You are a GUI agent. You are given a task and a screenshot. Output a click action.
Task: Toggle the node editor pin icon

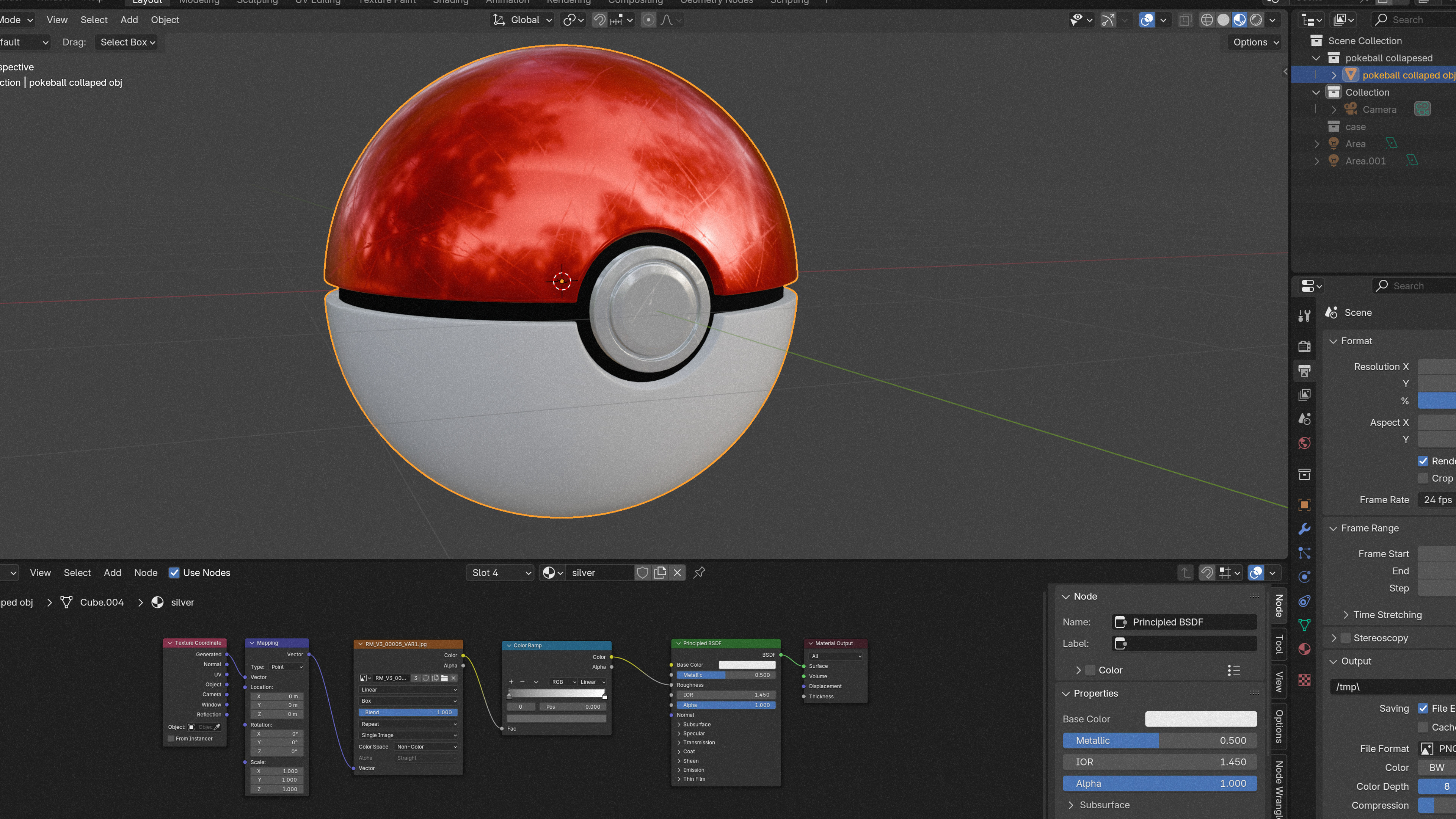[x=699, y=573]
